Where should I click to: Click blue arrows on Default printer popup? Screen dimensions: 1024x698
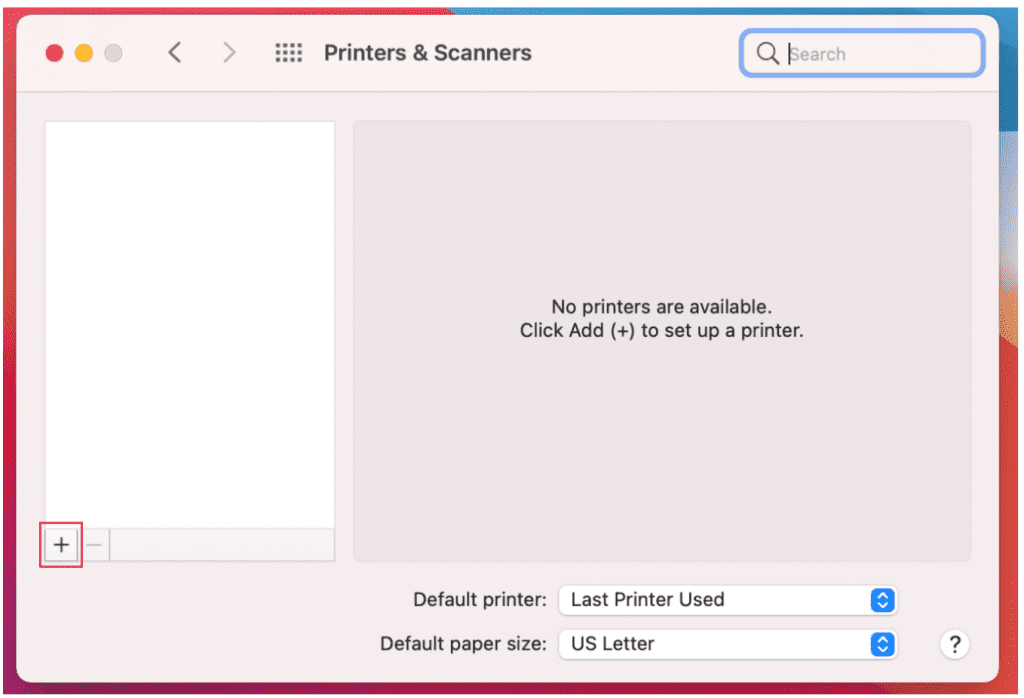(882, 600)
